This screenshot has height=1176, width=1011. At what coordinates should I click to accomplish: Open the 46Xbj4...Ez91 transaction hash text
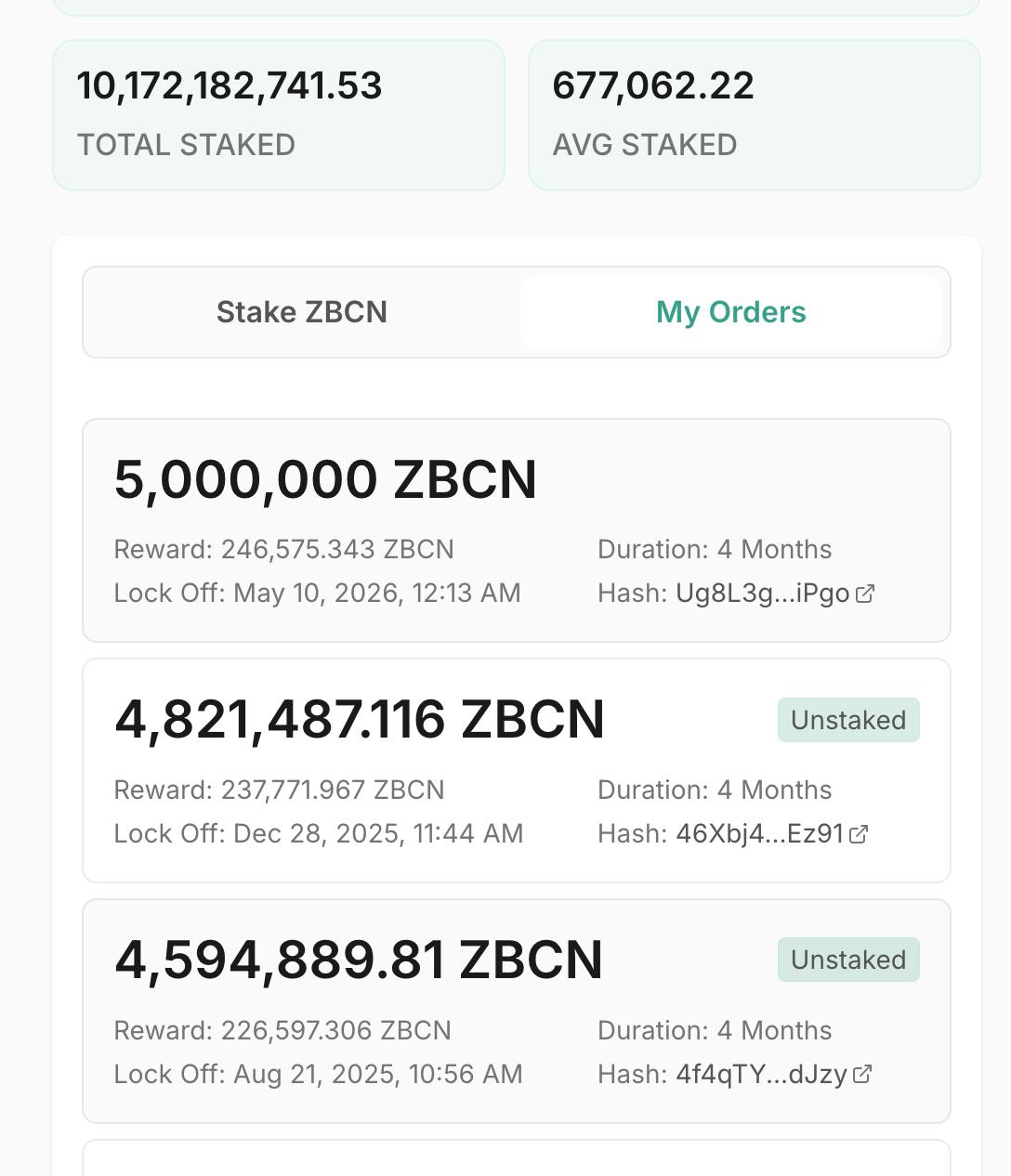pos(759,834)
